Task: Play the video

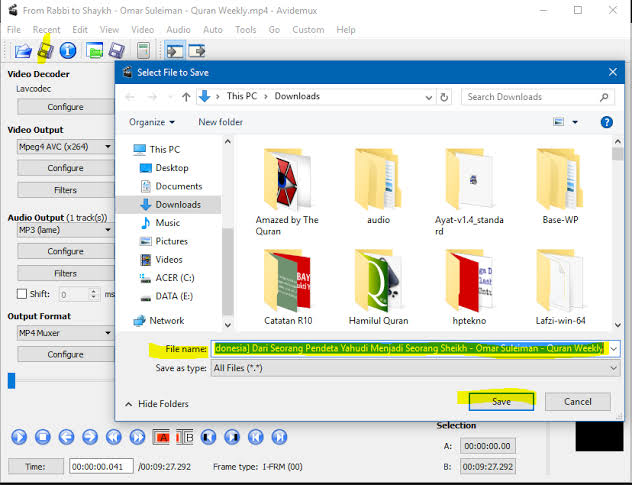Action: click(x=19, y=437)
